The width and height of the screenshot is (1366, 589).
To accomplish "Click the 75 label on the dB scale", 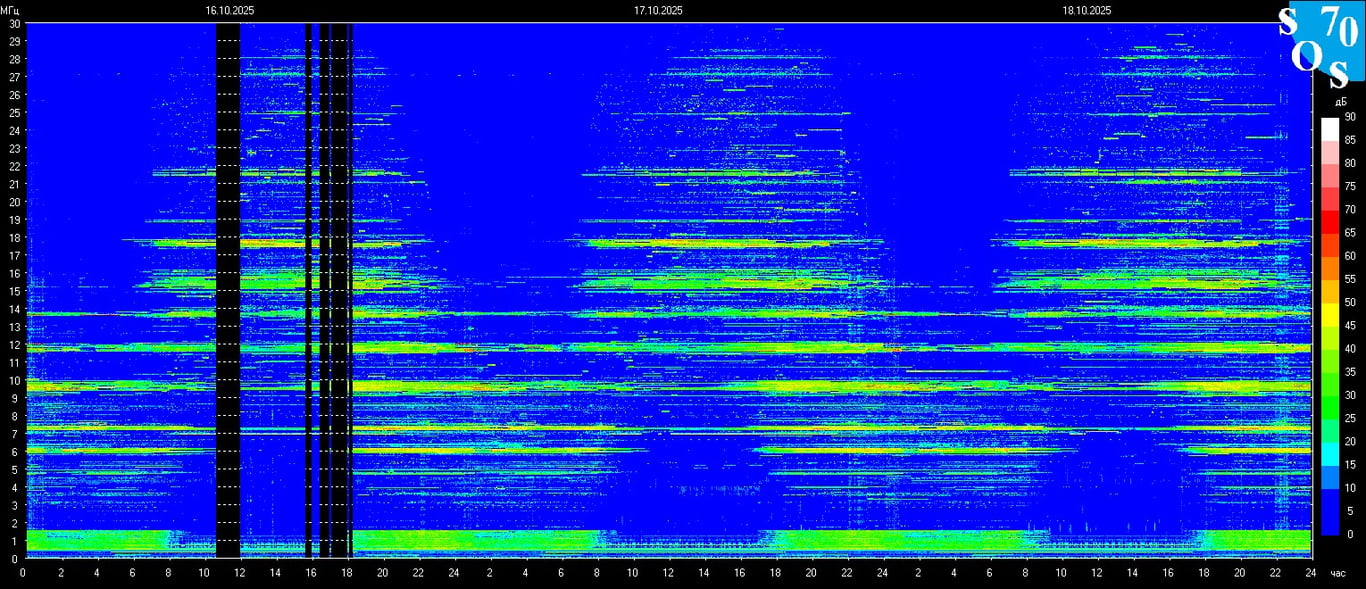I will coord(1349,186).
